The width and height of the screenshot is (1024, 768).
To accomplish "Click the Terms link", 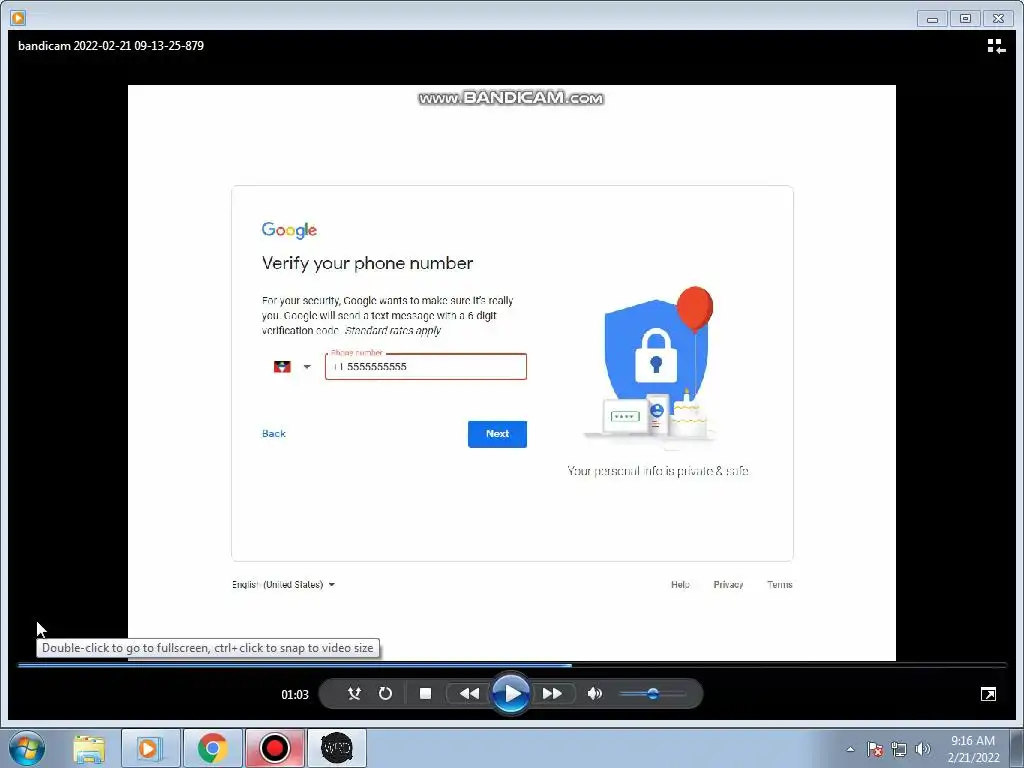I will tap(780, 584).
